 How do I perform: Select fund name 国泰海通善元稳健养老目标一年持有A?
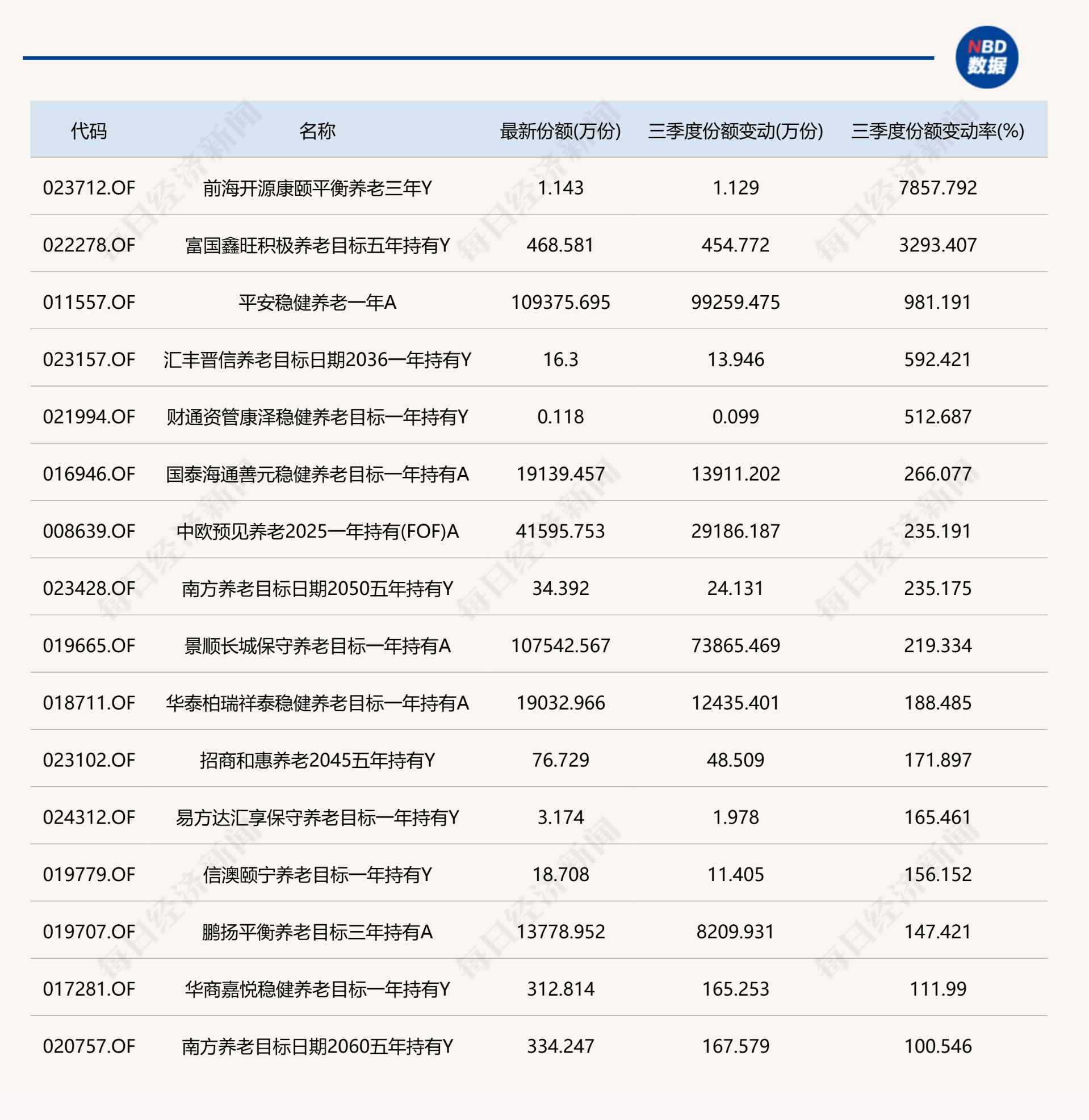pyautogui.click(x=317, y=473)
